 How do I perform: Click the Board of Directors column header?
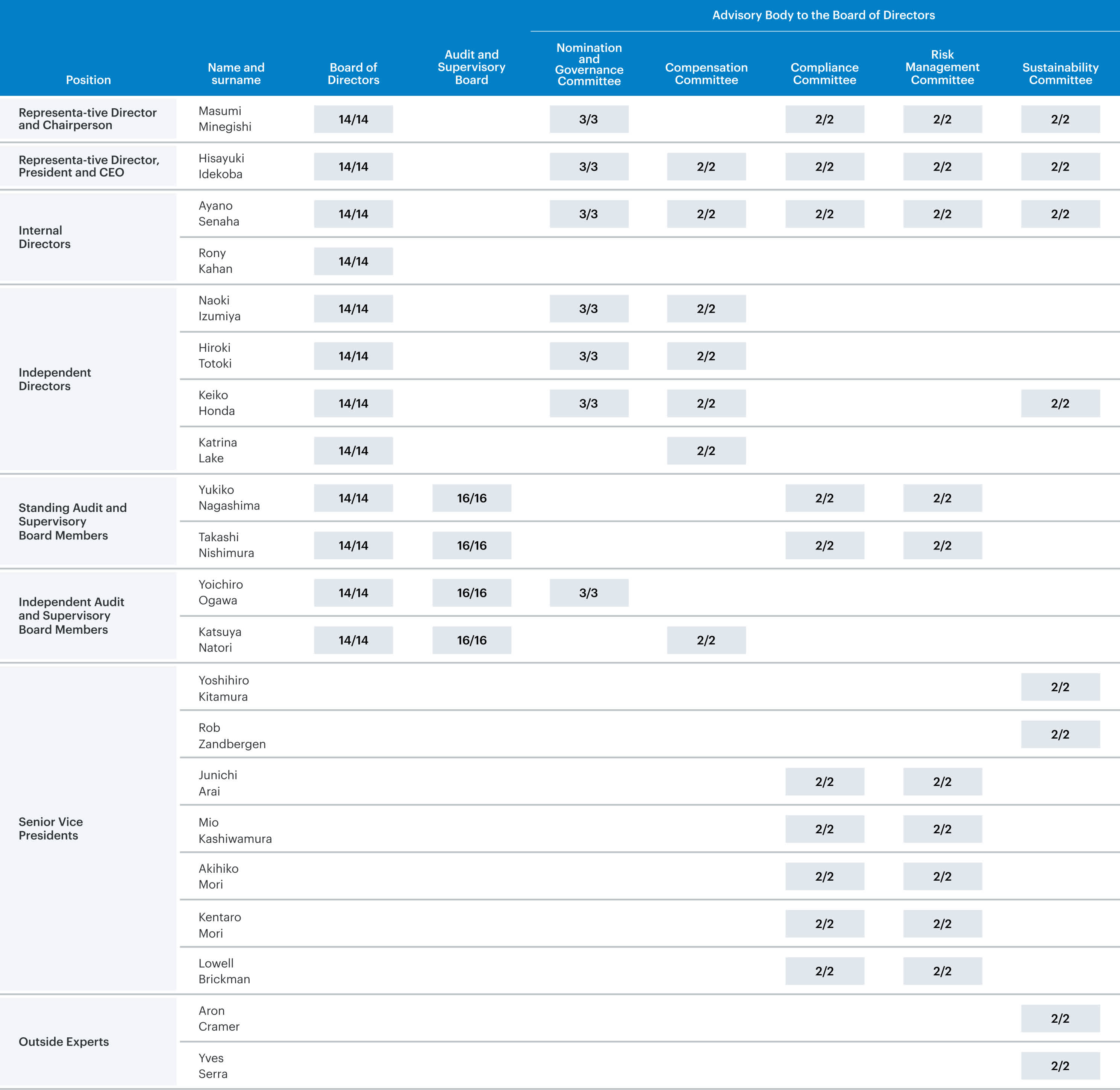tap(353, 74)
